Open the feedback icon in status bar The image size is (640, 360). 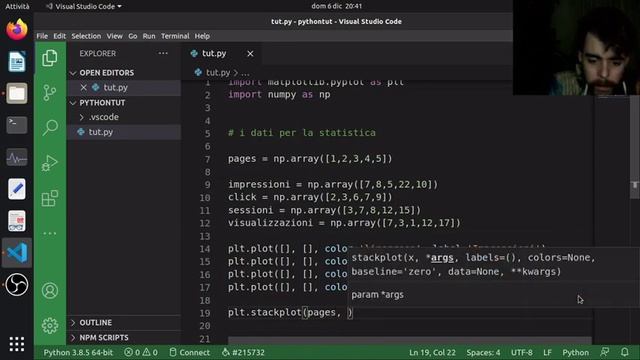point(605,352)
